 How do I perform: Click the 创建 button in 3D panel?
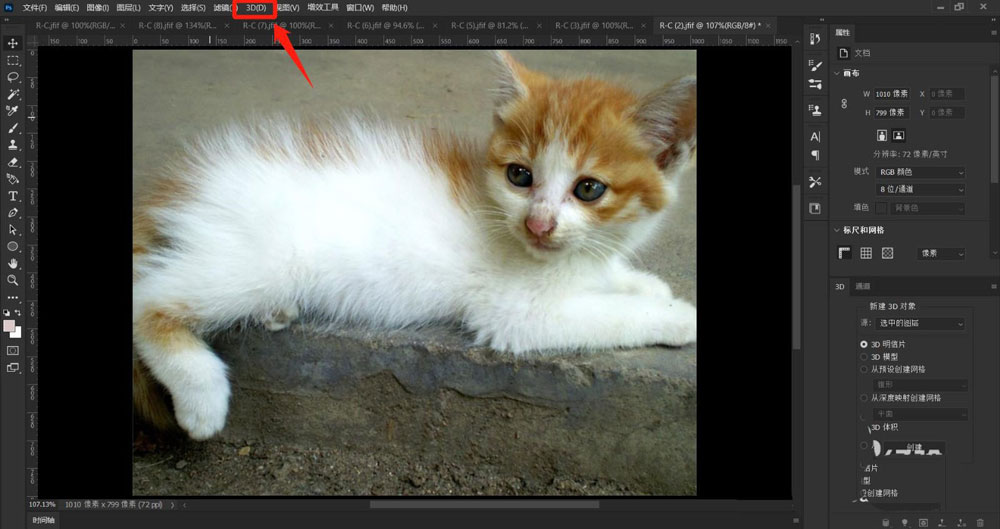pyautogui.click(x=914, y=447)
